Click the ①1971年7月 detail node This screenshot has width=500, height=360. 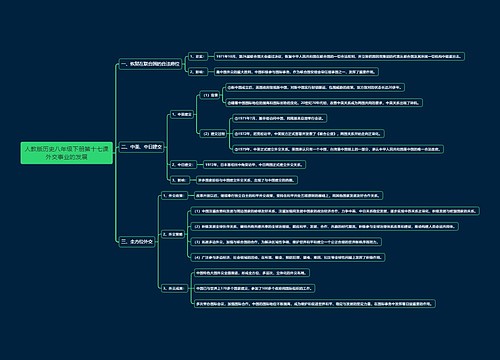pyautogui.click(x=280, y=118)
